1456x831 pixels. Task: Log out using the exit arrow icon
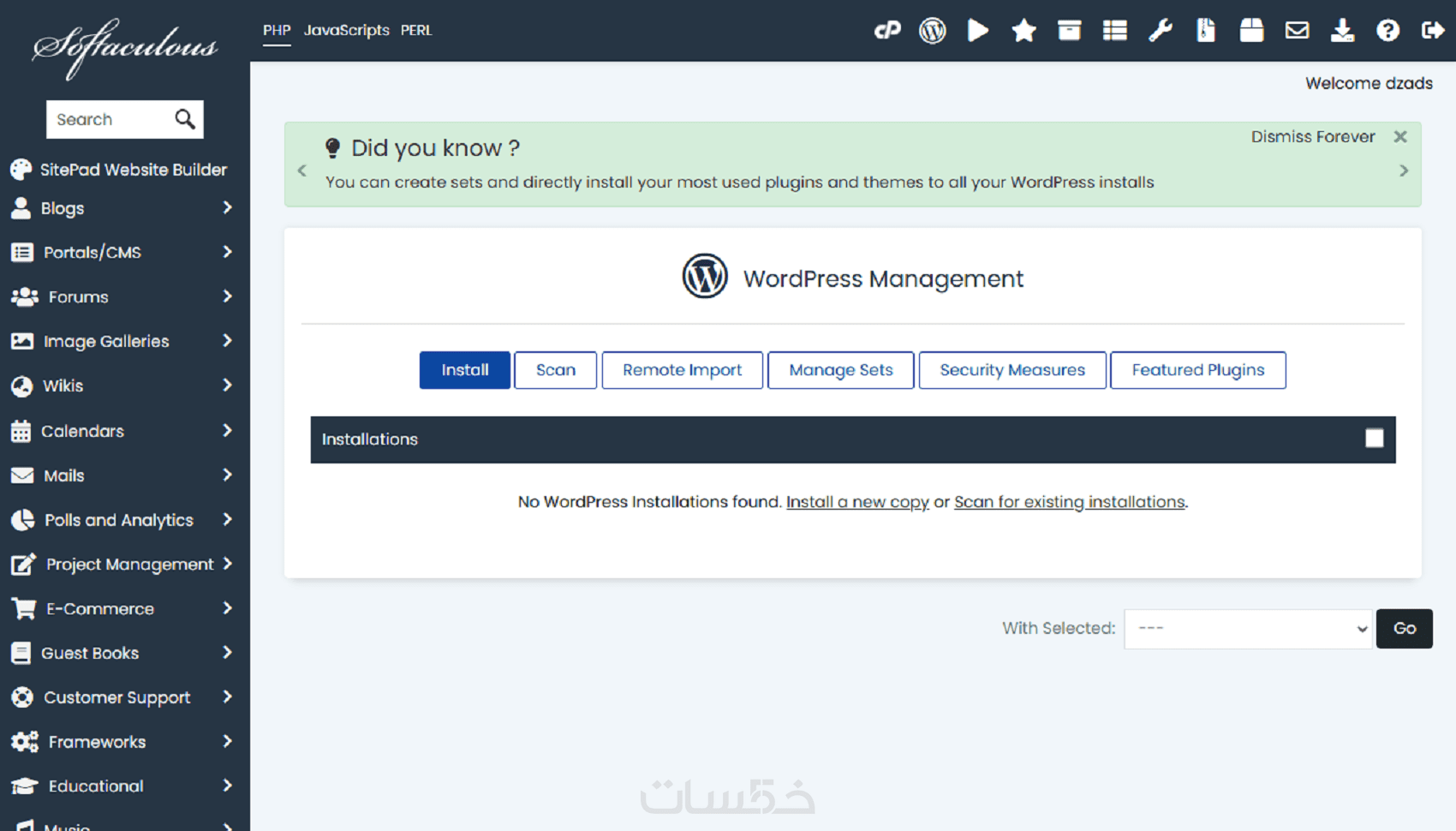(x=1433, y=31)
